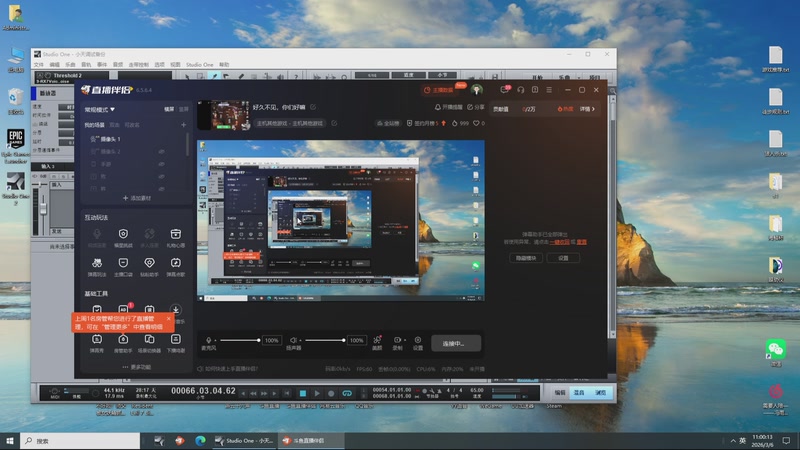Open Microsoft Edge from the taskbar

pos(201,441)
